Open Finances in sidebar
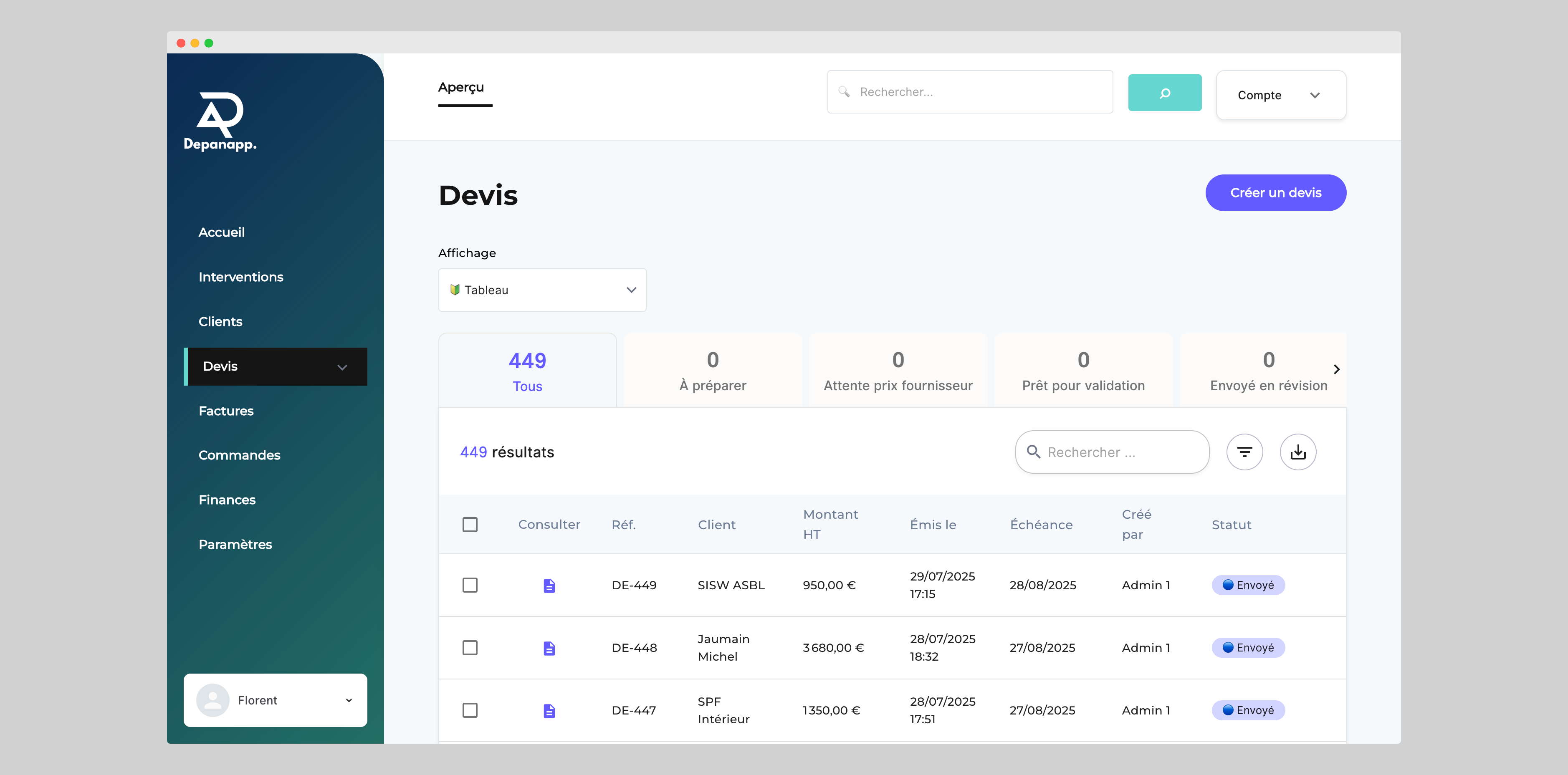The width and height of the screenshot is (1568, 775). coord(227,500)
